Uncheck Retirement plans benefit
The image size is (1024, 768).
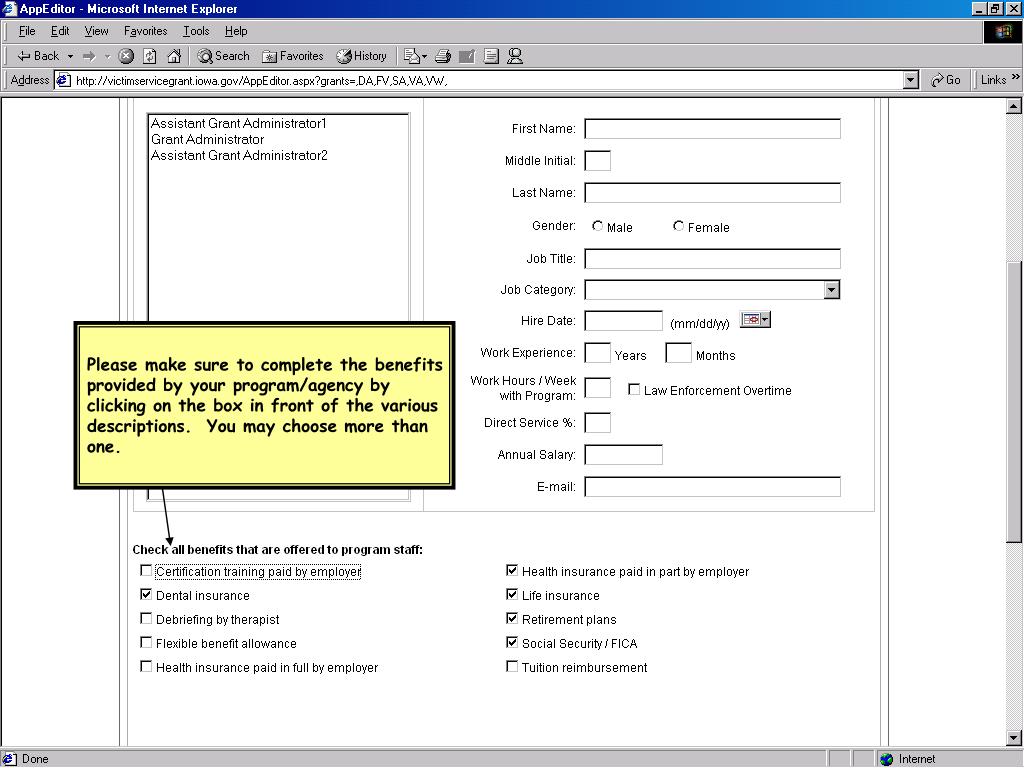click(512, 618)
